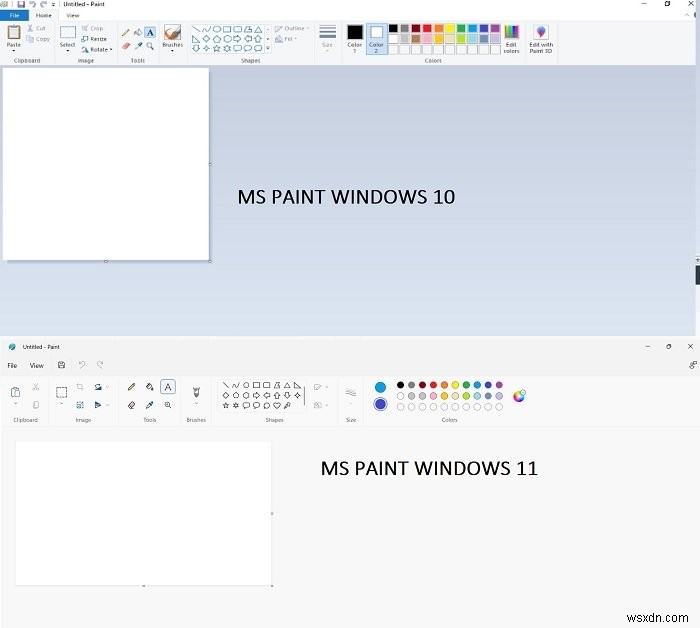Click the Save icon in Windows 11 Paint
This screenshot has width=700, height=628.
click(62, 365)
